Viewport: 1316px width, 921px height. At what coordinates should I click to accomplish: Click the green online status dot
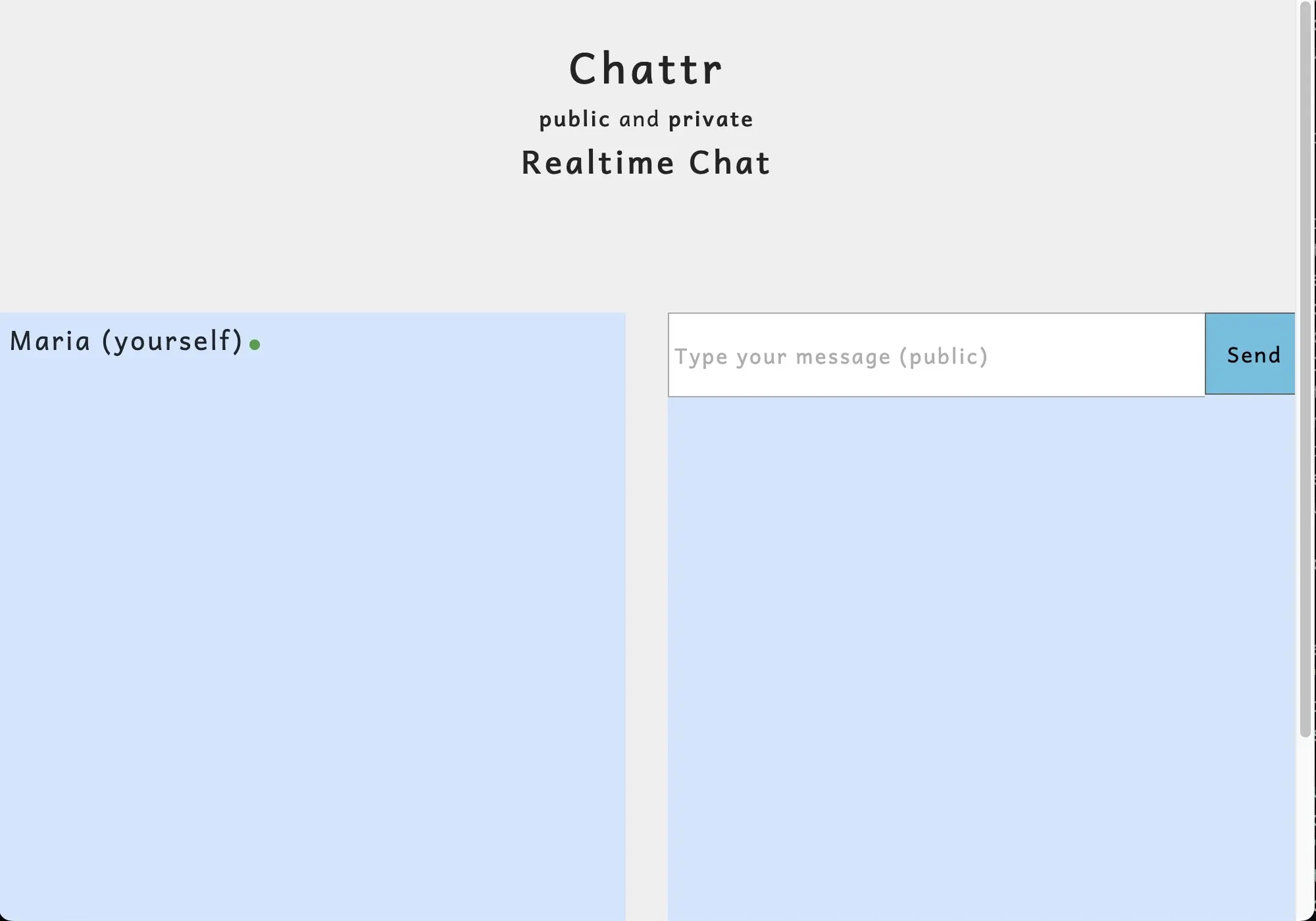(255, 345)
